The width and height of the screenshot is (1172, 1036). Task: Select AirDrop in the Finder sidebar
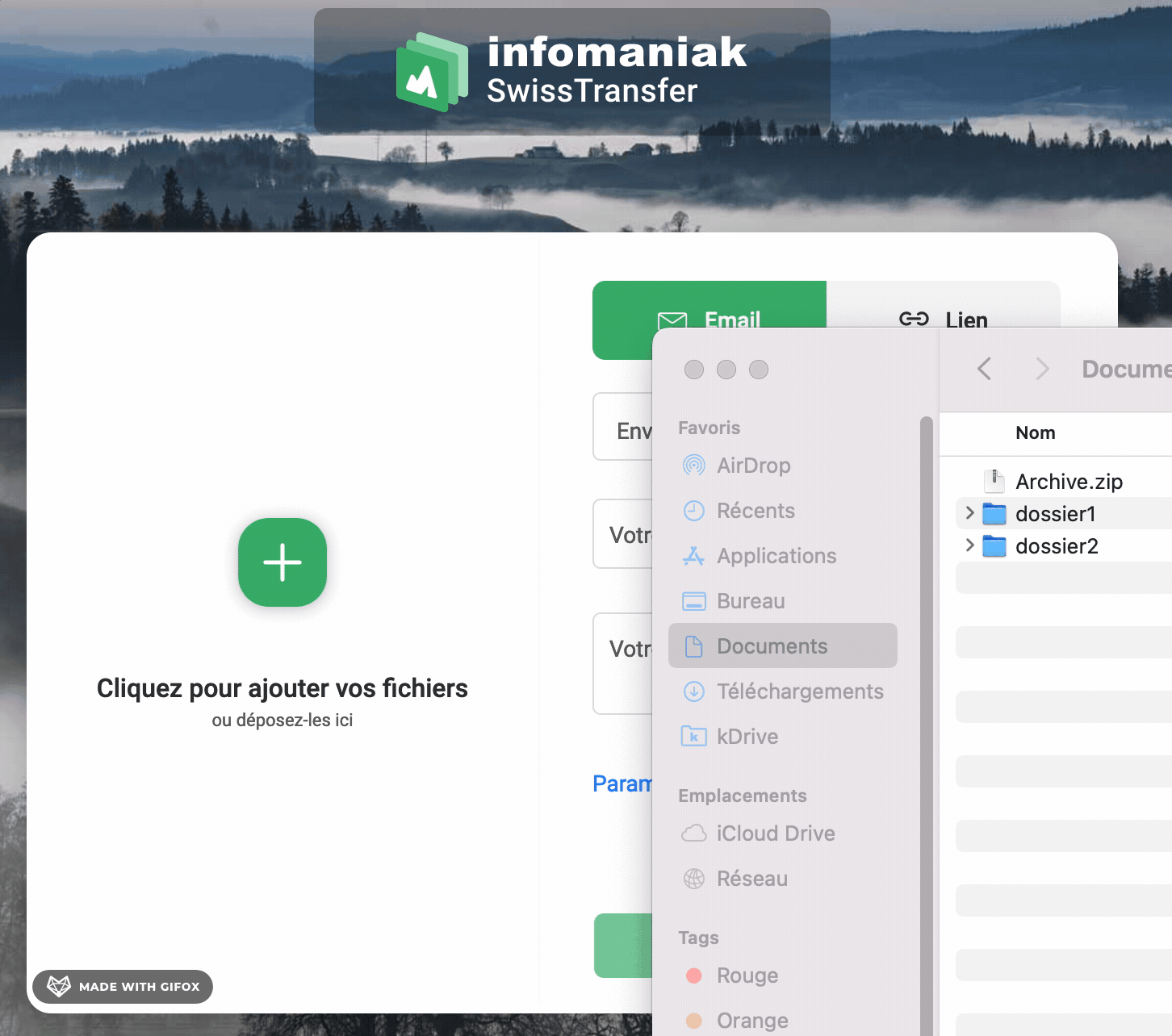click(x=754, y=466)
